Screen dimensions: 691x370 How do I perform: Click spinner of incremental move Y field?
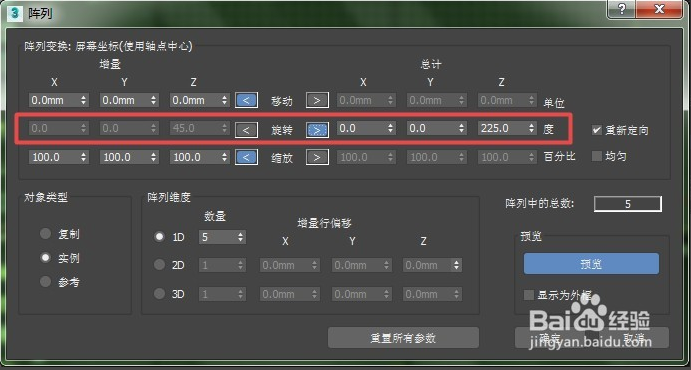(153, 100)
